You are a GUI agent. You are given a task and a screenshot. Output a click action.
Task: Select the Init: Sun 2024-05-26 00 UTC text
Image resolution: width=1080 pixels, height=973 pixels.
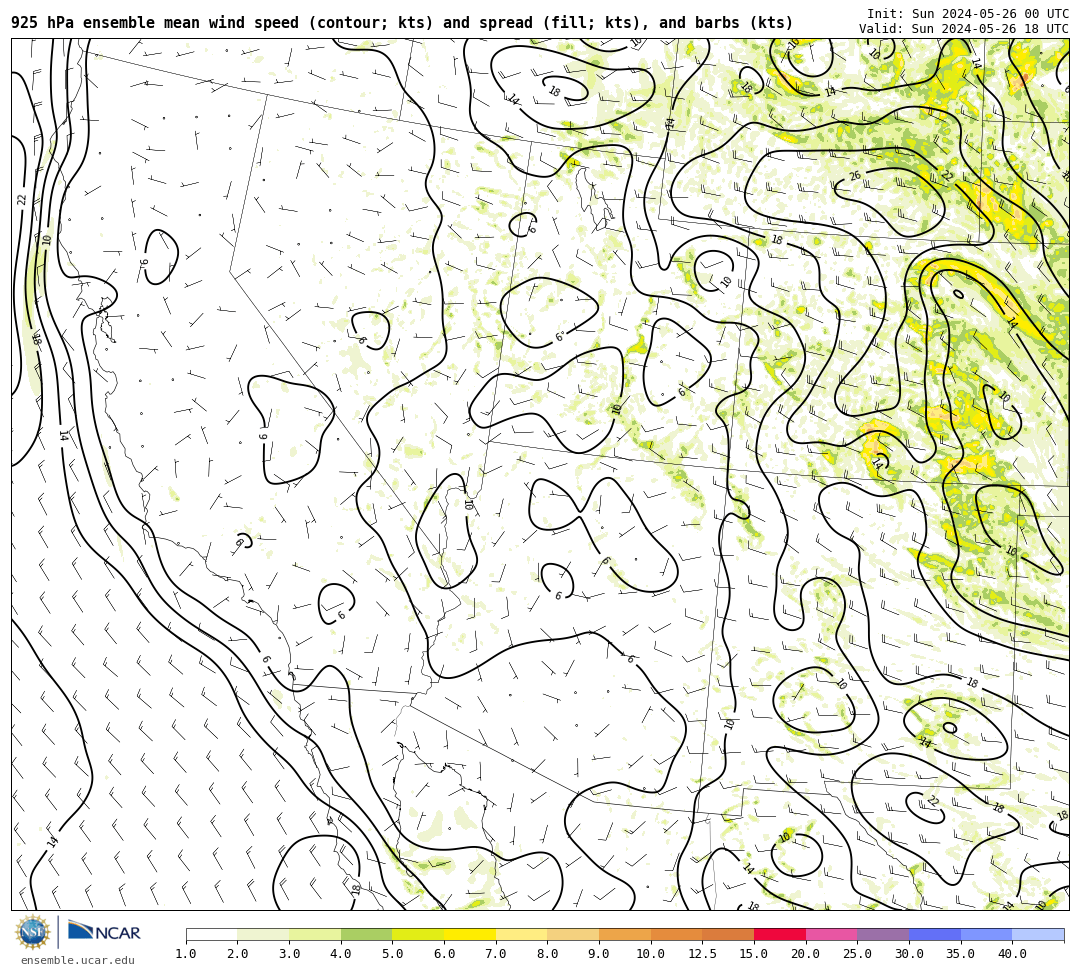968,13
